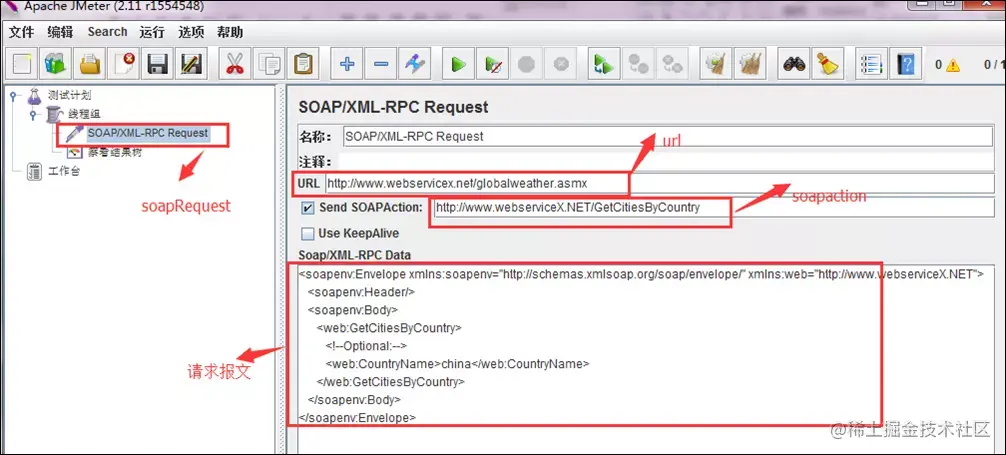Open the 运行 menu
This screenshot has height=455, width=1006.
pos(152,32)
